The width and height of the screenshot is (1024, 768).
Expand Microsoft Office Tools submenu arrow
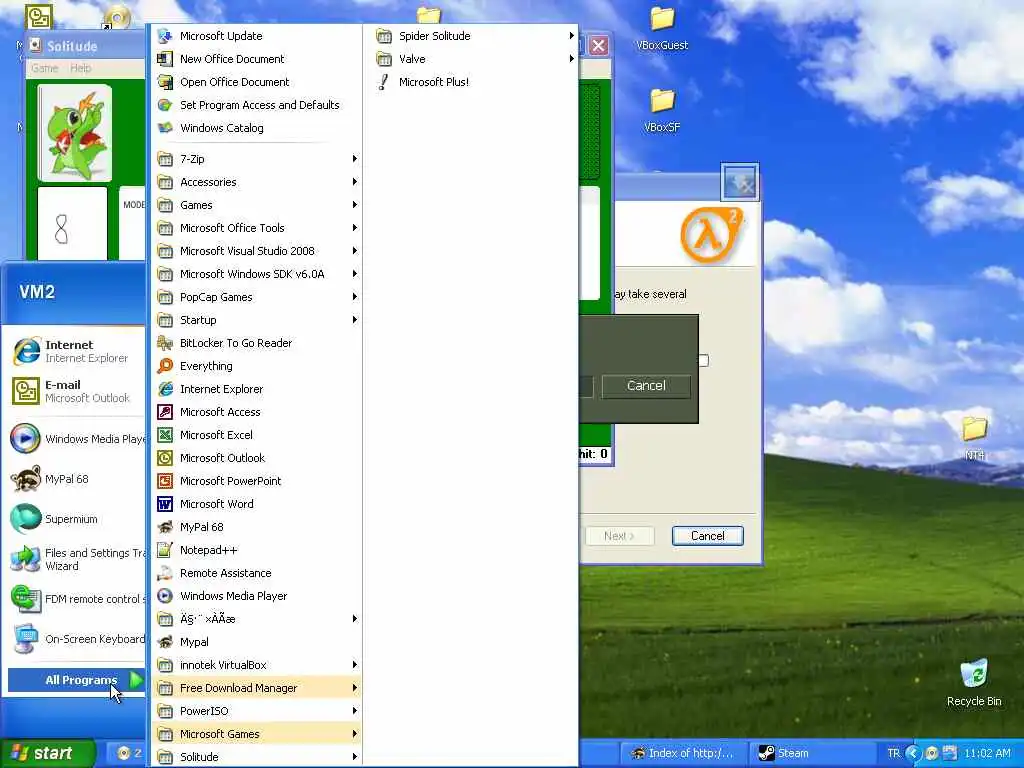coord(355,228)
